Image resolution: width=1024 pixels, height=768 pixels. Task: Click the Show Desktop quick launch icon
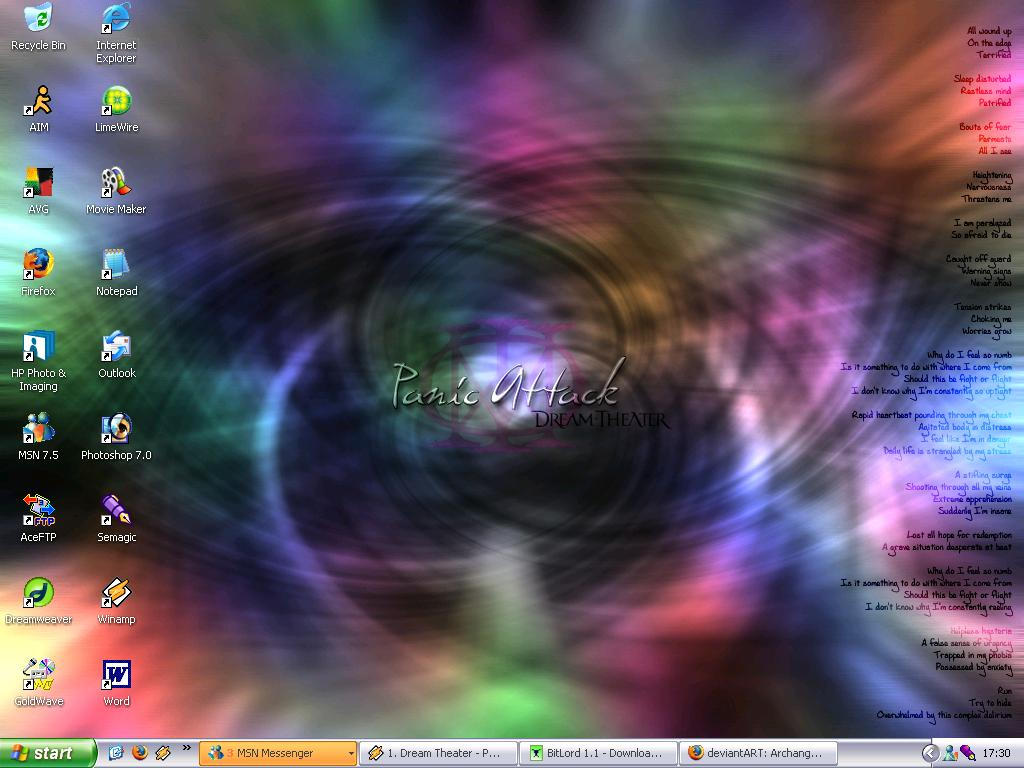click(116, 753)
